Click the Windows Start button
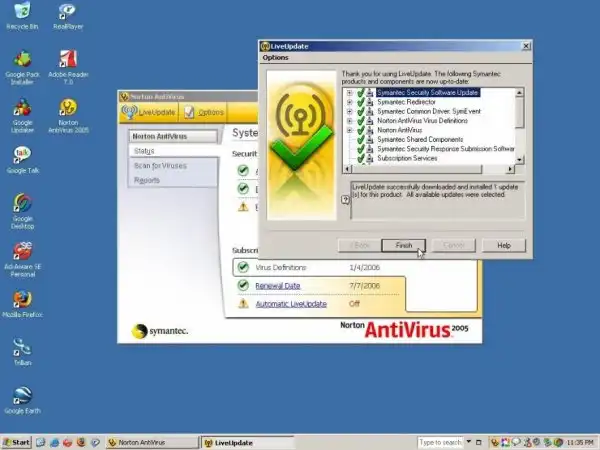The width and height of the screenshot is (600, 450). point(17,442)
